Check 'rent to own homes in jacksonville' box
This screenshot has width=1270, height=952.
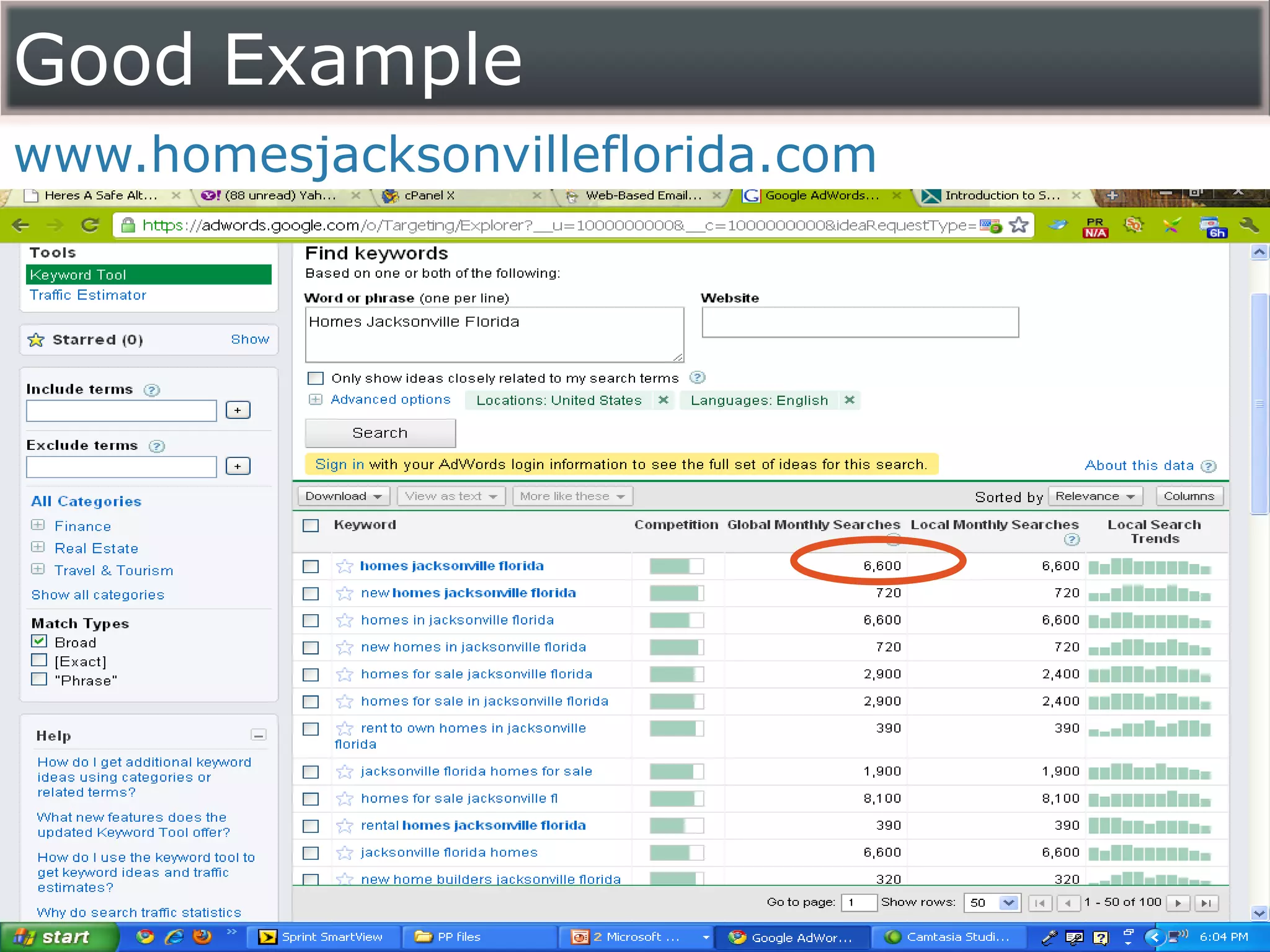[x=311, y=729]
